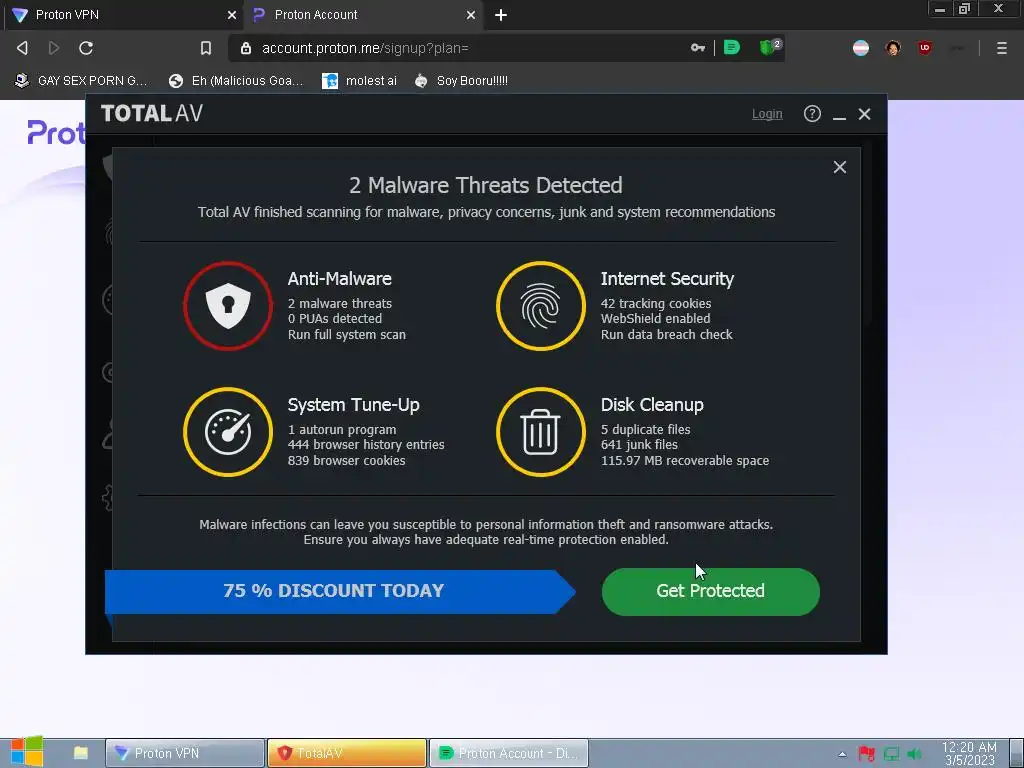Click the volume speaker tray icon
This screenshot has height=768, width=1024.
(914, 754)
